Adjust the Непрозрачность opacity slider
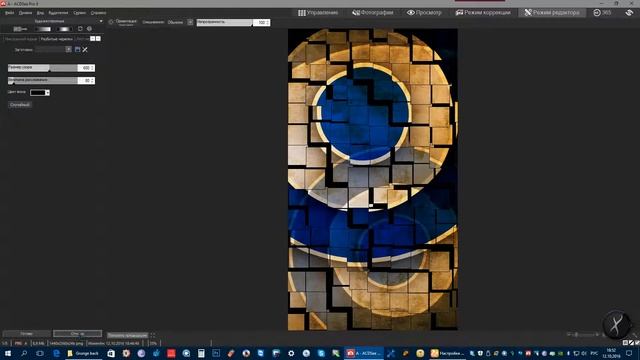 point(224,22)
